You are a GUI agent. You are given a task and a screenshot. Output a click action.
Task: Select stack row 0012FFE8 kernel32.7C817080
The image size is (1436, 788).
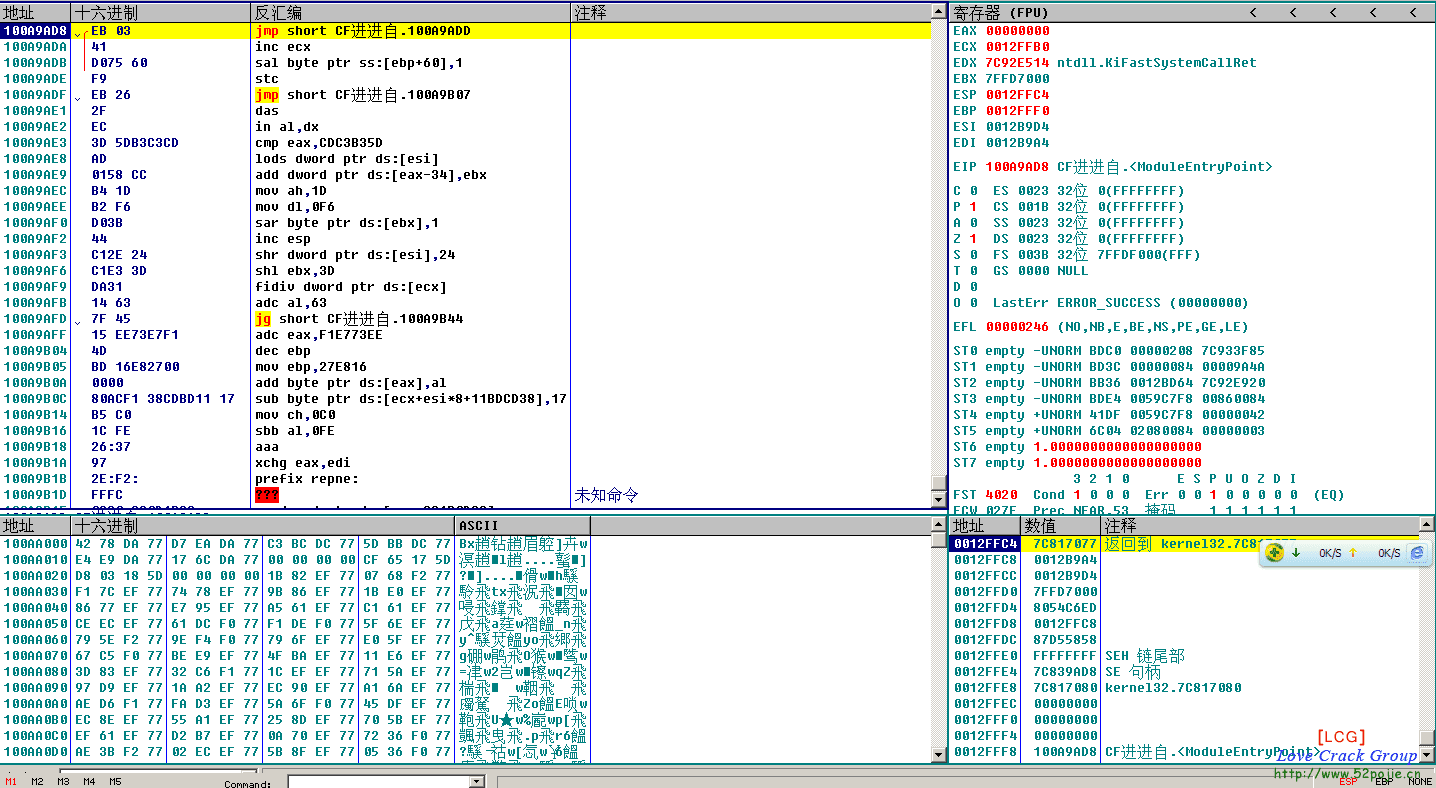pos(1183,688)
